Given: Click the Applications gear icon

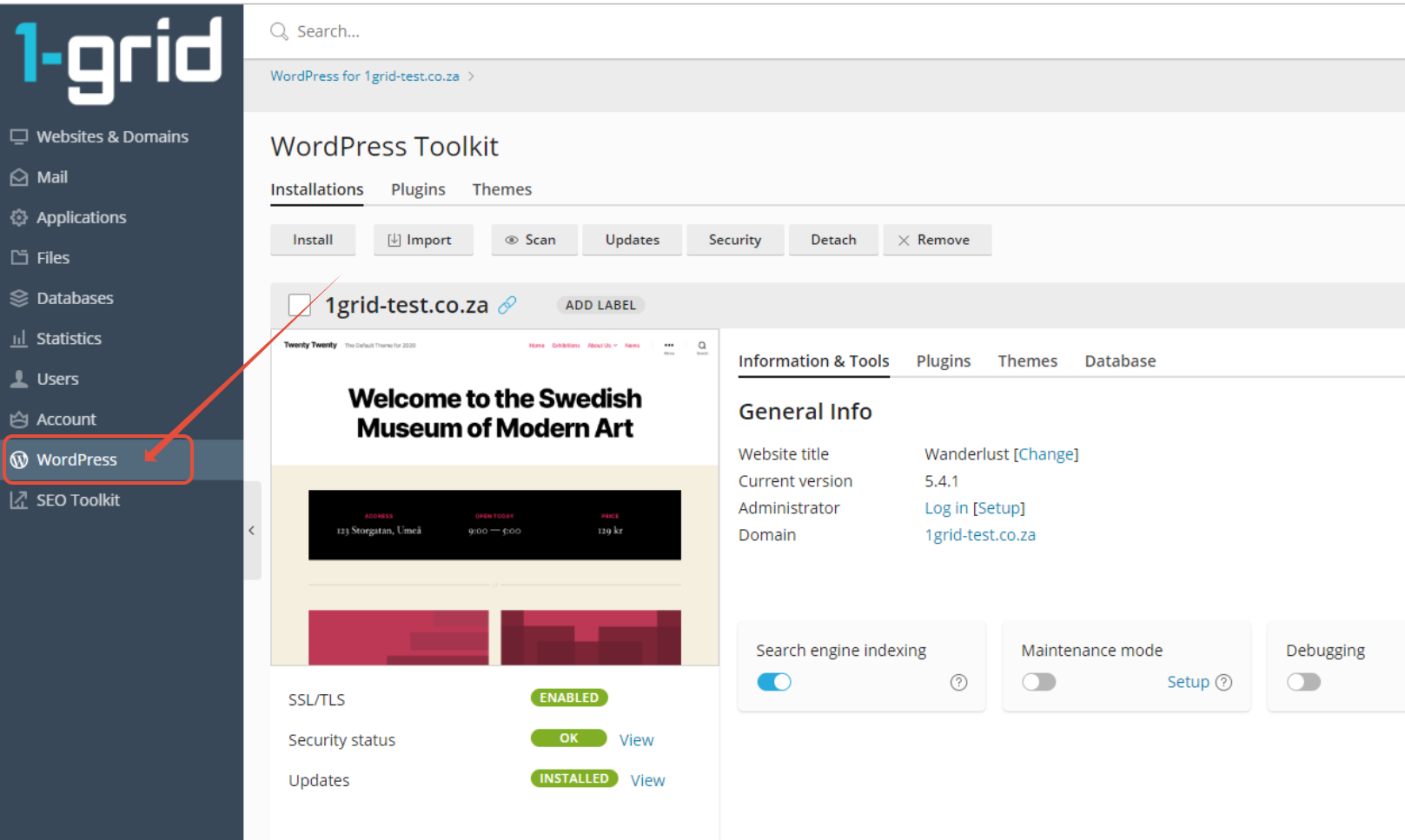Looking at the screenshot, I should tap(19, 217).
